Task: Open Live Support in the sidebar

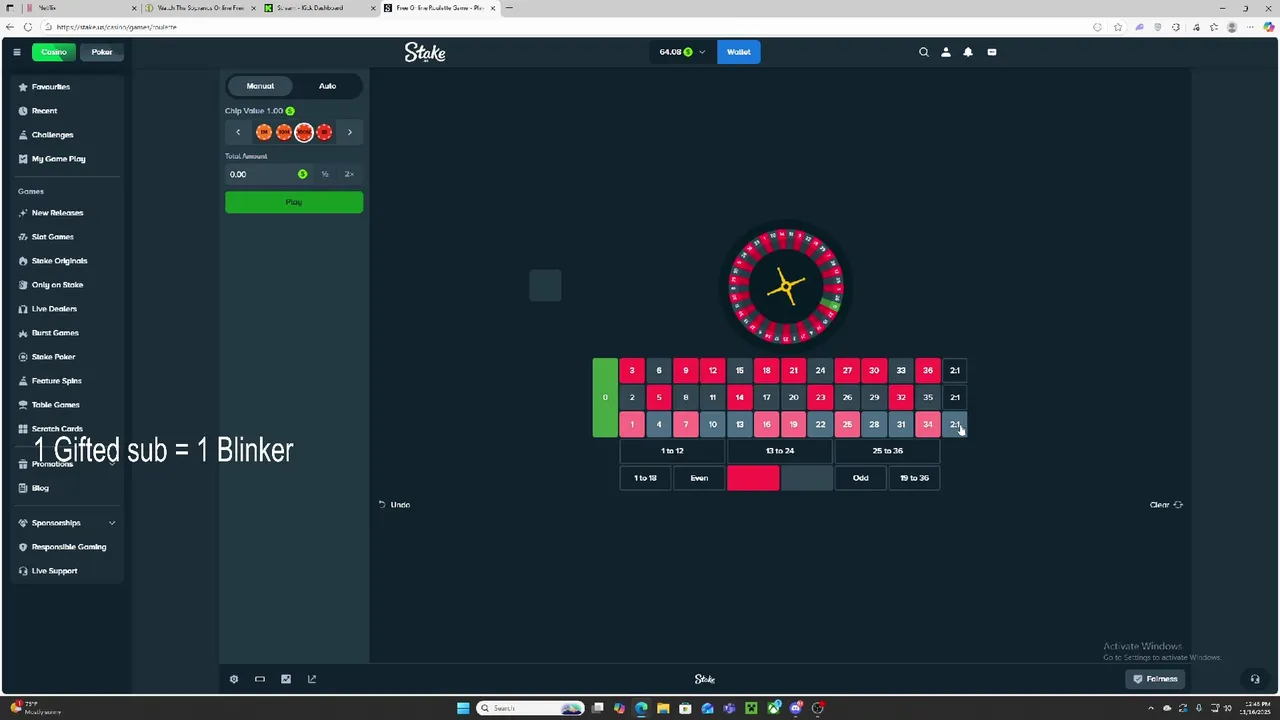Action: (54, 571)
